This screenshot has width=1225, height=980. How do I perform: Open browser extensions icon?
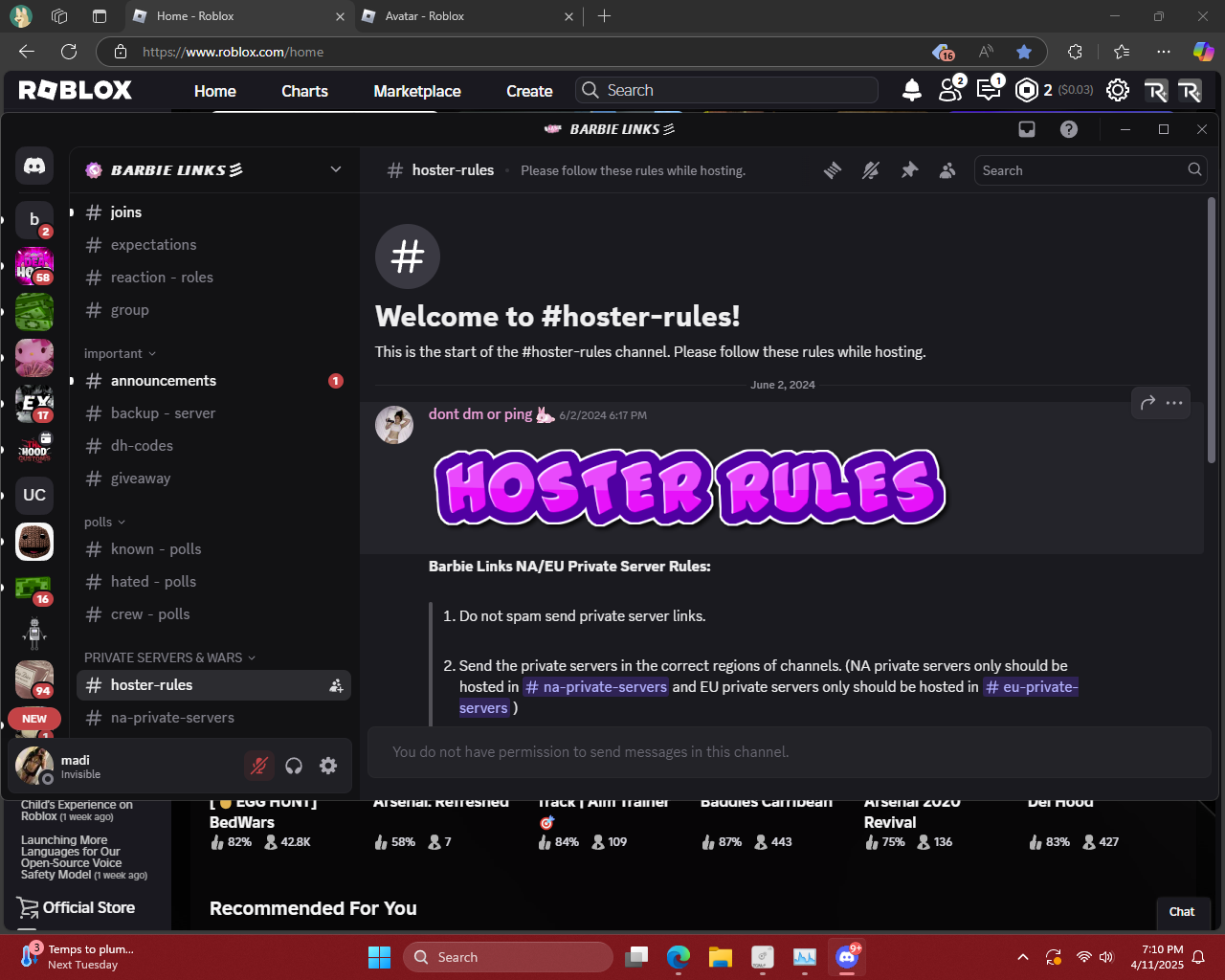tap(1075, 52)
